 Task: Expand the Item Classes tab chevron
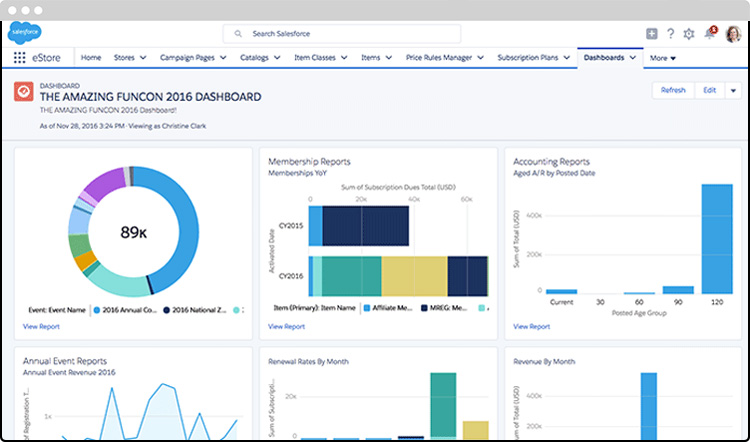[x=344, y=58]
